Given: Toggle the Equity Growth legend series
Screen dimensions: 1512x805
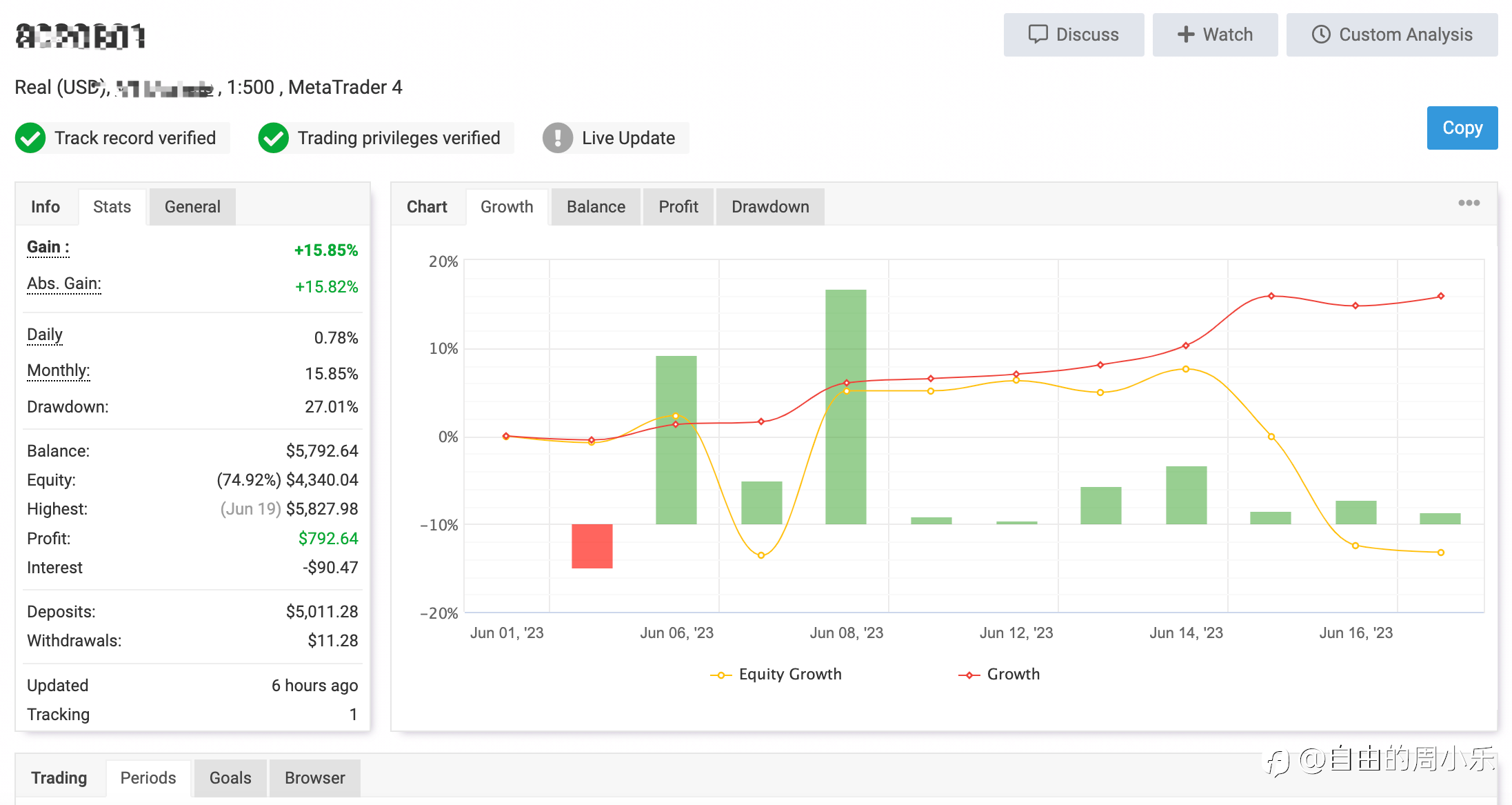Looking at the screenshot, I should 776,675.
